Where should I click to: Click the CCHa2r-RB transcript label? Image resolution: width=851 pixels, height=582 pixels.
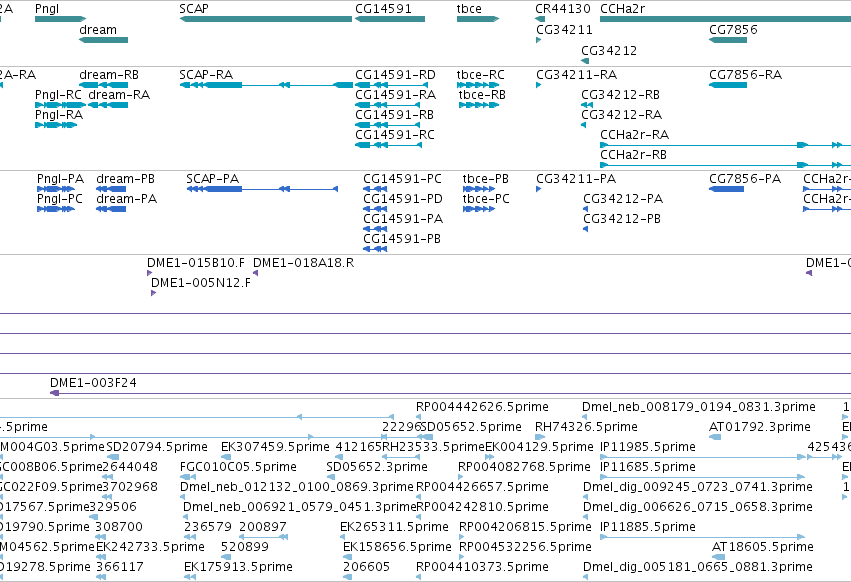click(x=633, y=155)
